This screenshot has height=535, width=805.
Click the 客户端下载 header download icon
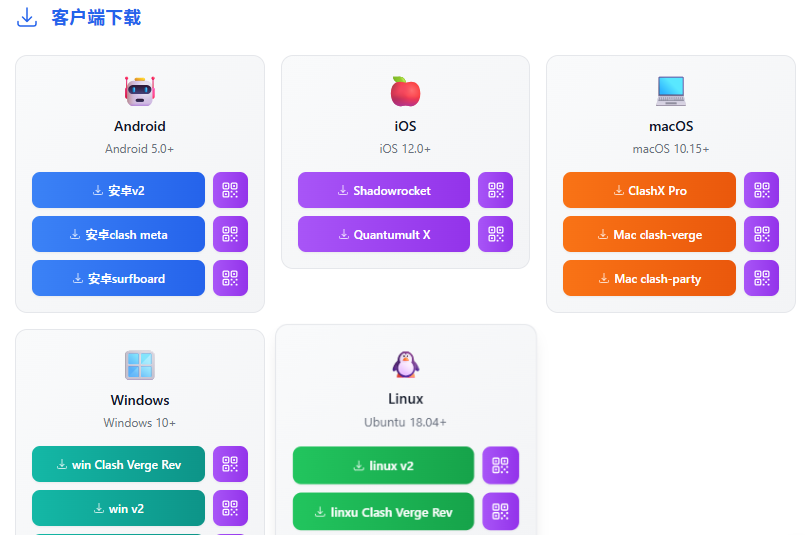tap(27, 17)
